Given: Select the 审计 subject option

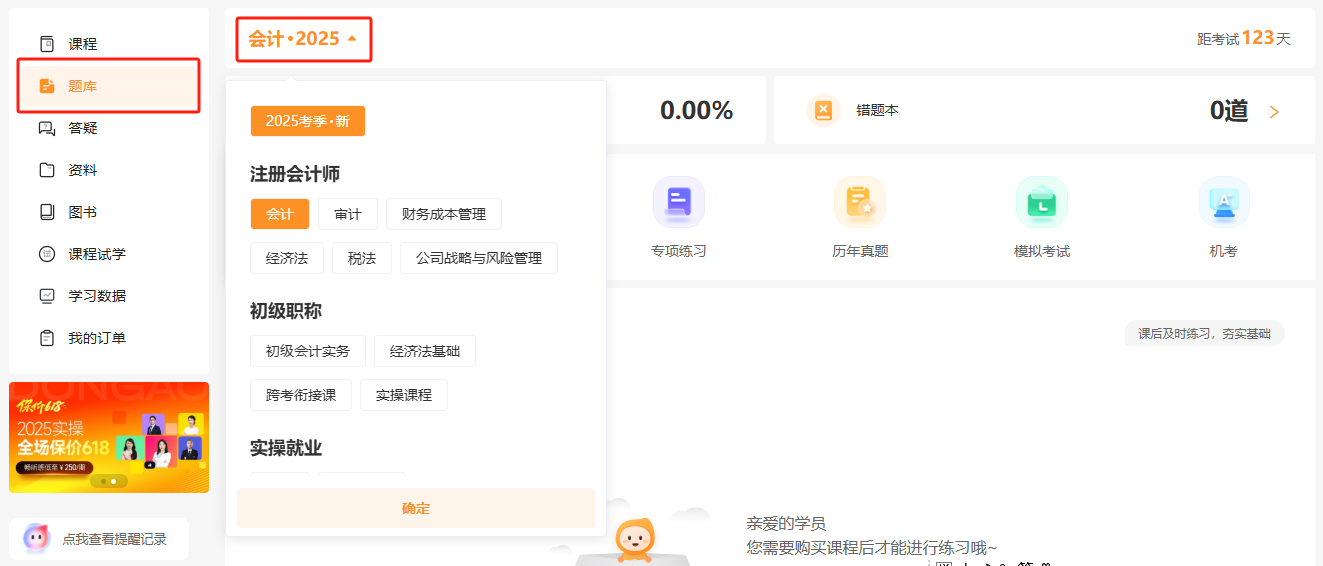Looking at the screenshot, I should [347, 214].
